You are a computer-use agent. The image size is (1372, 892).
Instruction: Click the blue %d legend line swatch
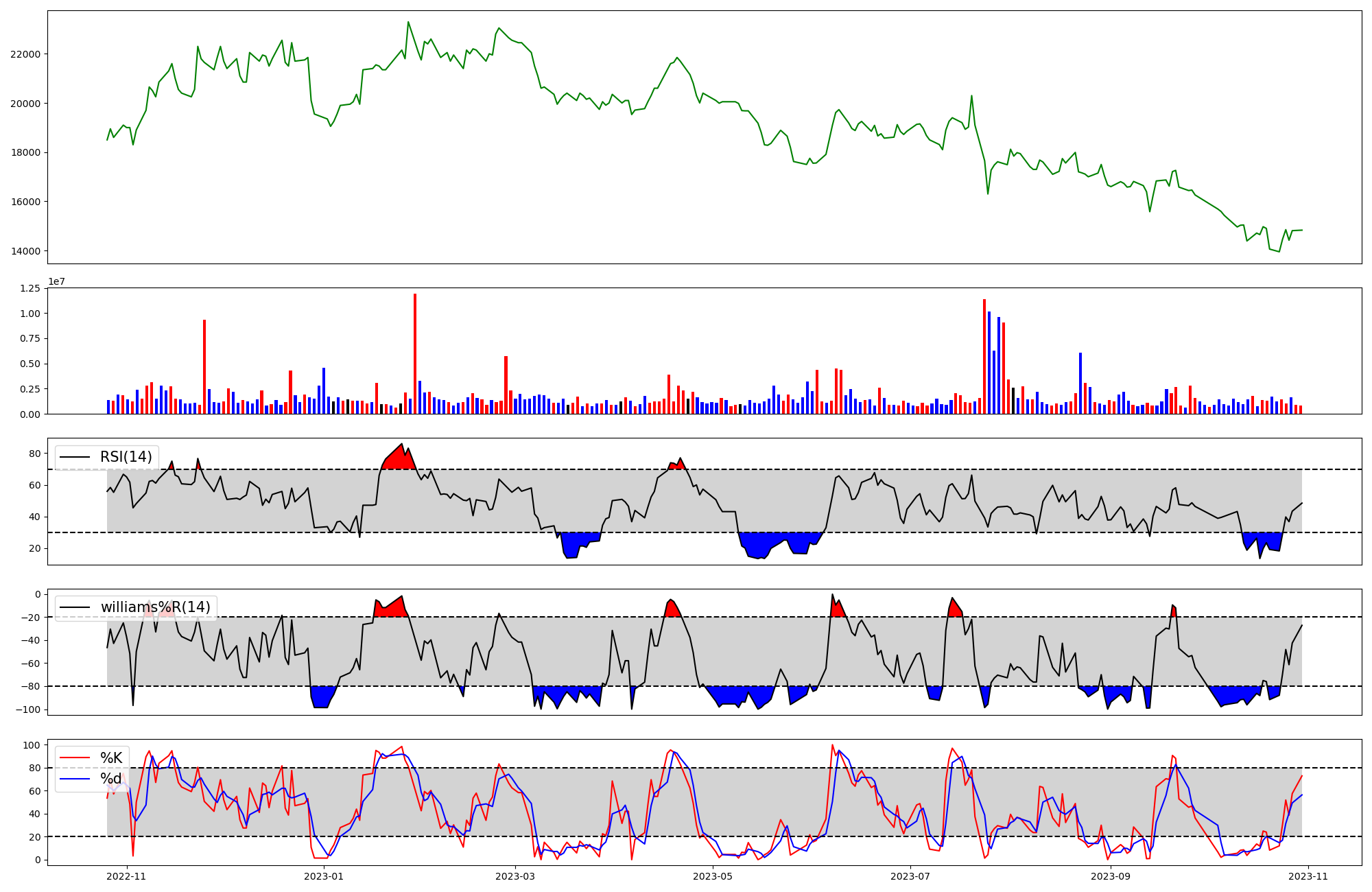tap(75, 779)
